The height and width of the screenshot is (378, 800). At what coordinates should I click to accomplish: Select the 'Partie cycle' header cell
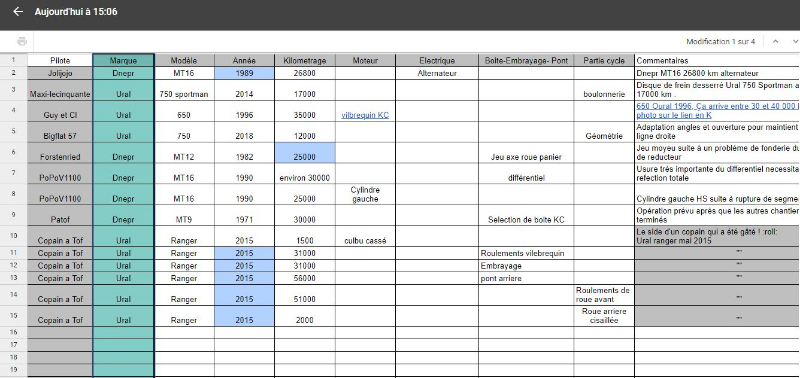coord(604,60)
